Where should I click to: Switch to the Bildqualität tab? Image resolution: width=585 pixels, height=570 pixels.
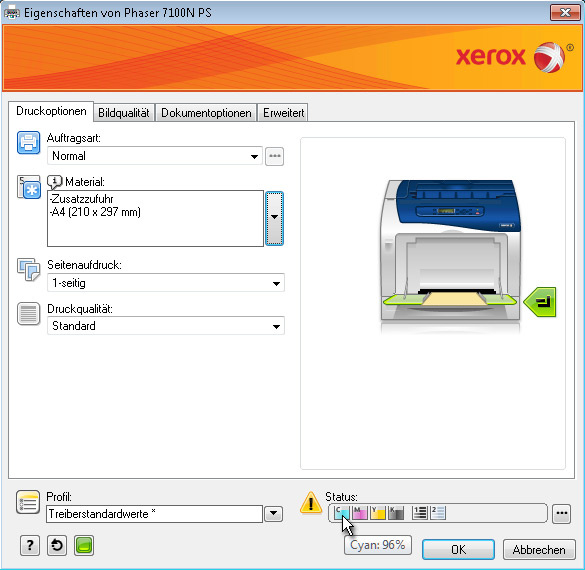124,113
